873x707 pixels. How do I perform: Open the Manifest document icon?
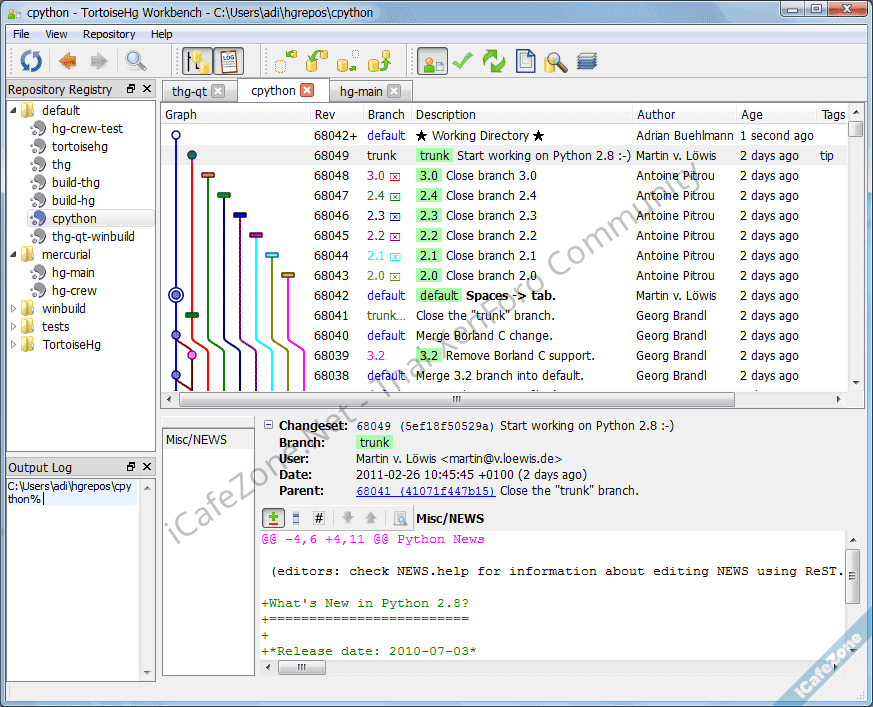(x=526, y=61)
